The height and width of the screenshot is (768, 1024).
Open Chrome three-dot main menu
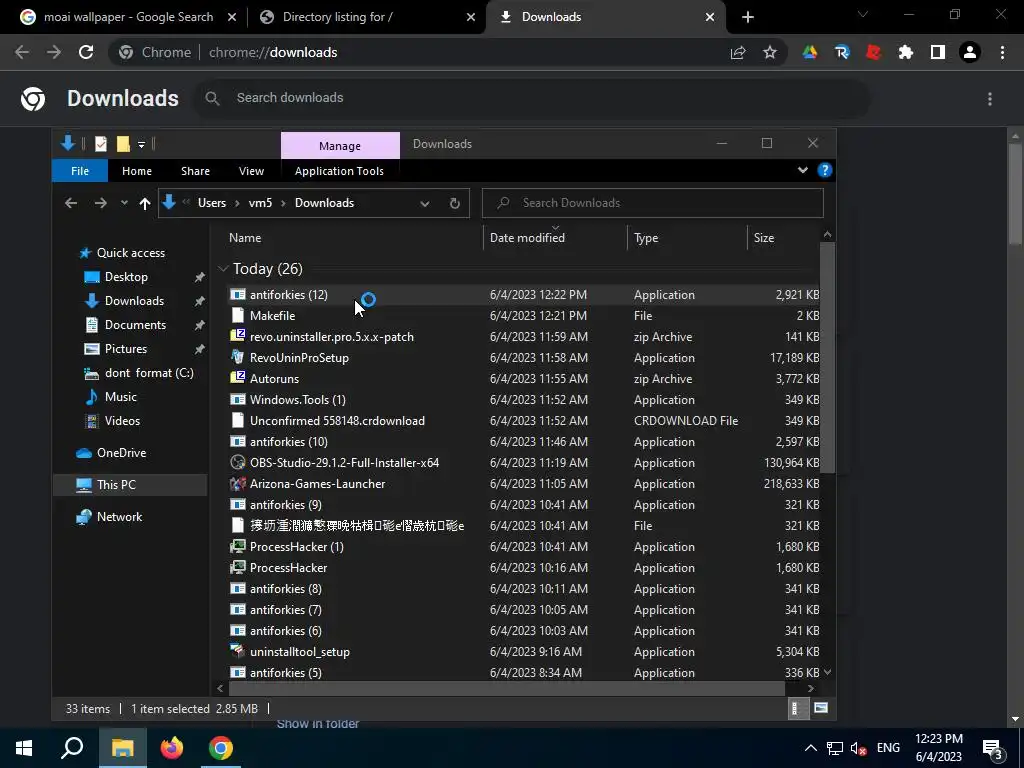pyautogui.click(x=1002, y=52)
